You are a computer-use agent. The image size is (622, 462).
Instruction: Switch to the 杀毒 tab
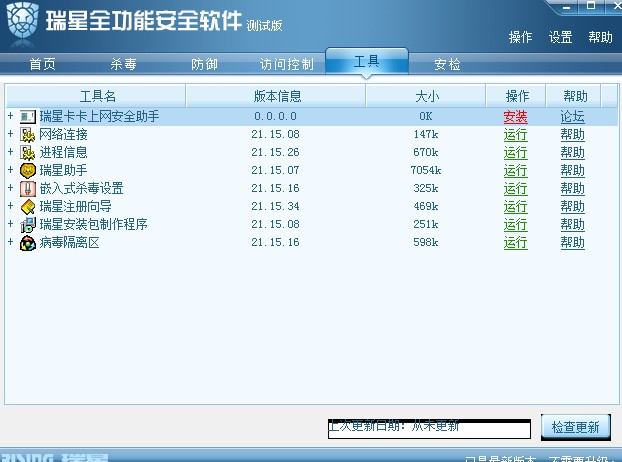(123, 64)
